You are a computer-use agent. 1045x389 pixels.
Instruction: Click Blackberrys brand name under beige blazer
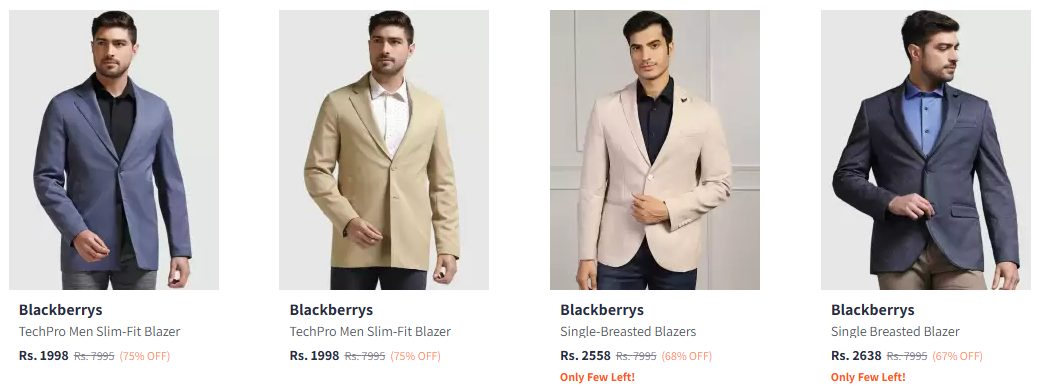[331, 310]
